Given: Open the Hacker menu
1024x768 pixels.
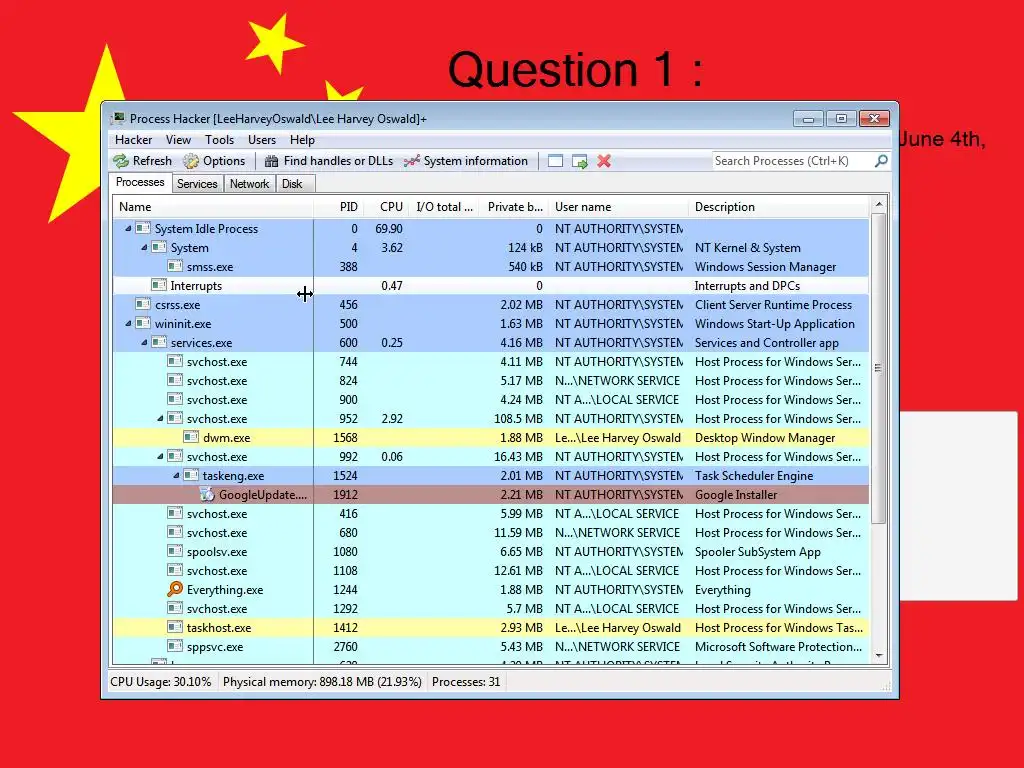Looking at the screenshot, I should pyautogui.click(x=133, y=140).
